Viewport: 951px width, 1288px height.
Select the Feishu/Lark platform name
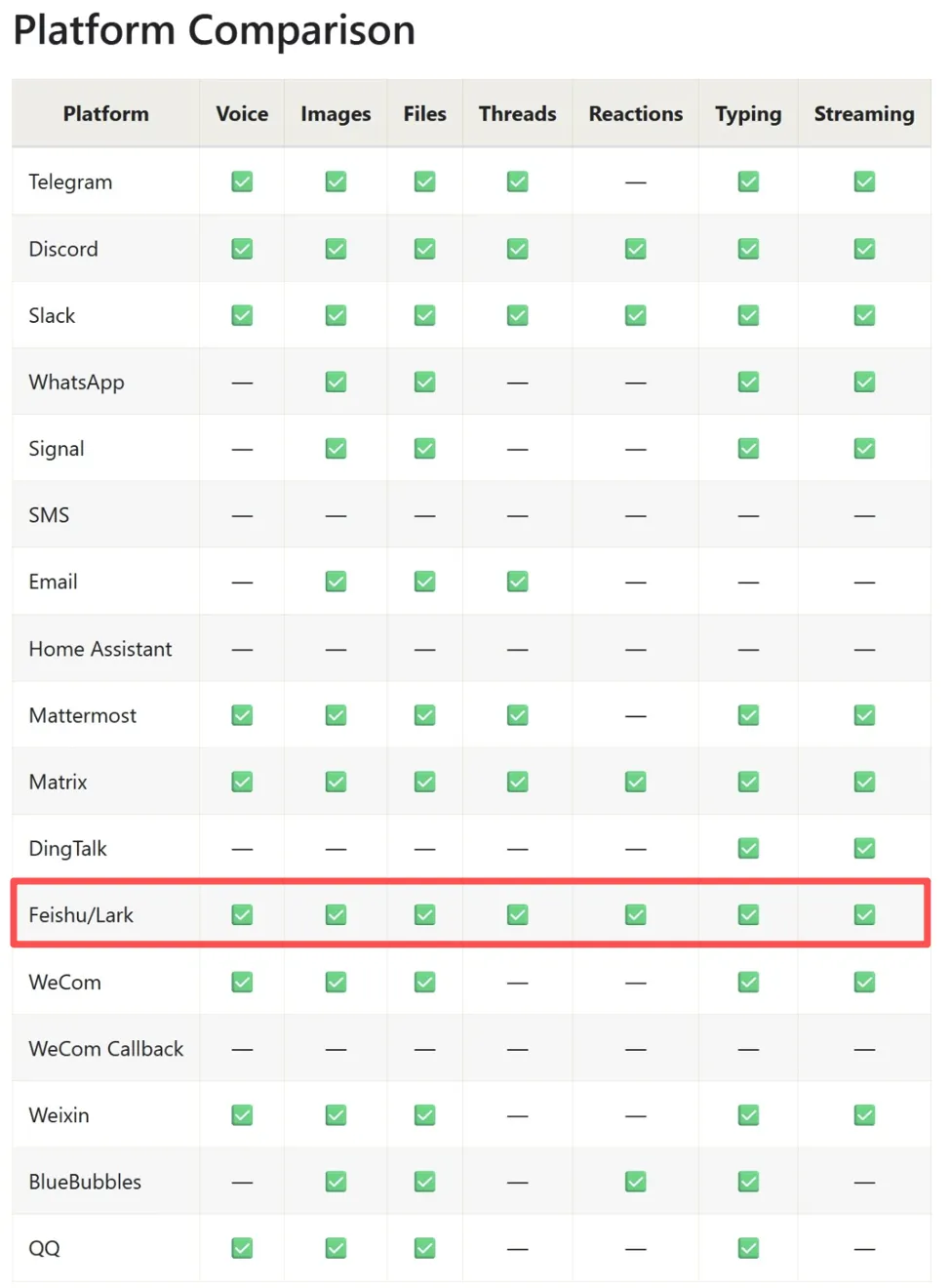[81, 915]
